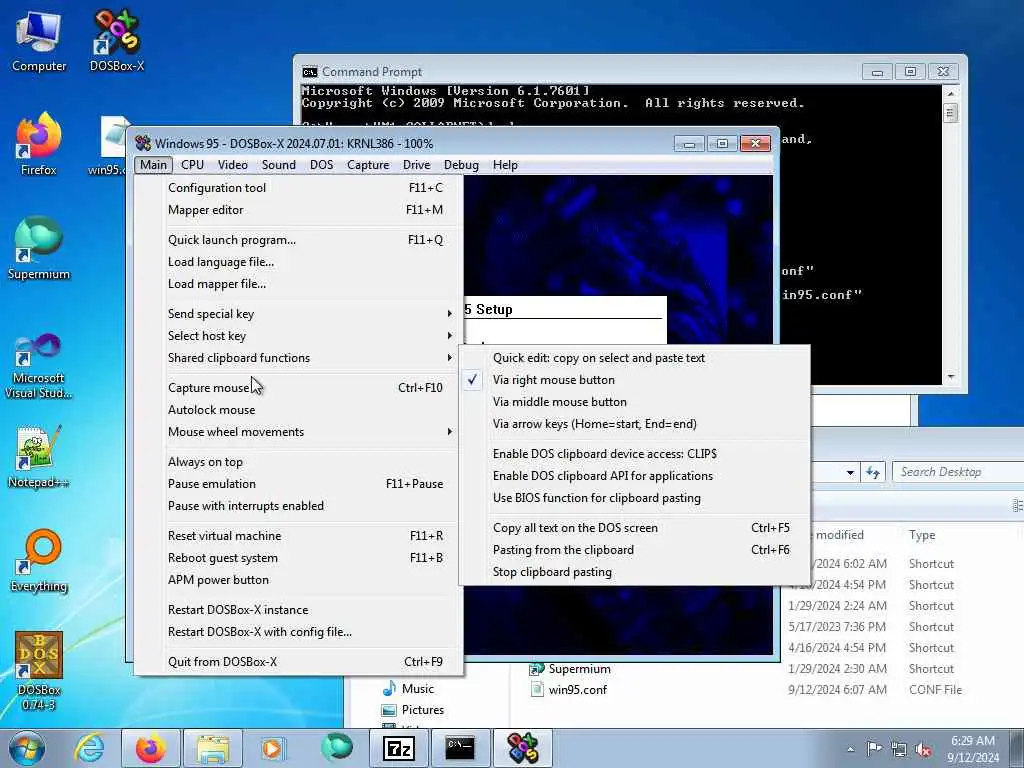Screen dimensions: 1024x768
Task: Click the muted volume tray icon
Action: click(923, 749)
